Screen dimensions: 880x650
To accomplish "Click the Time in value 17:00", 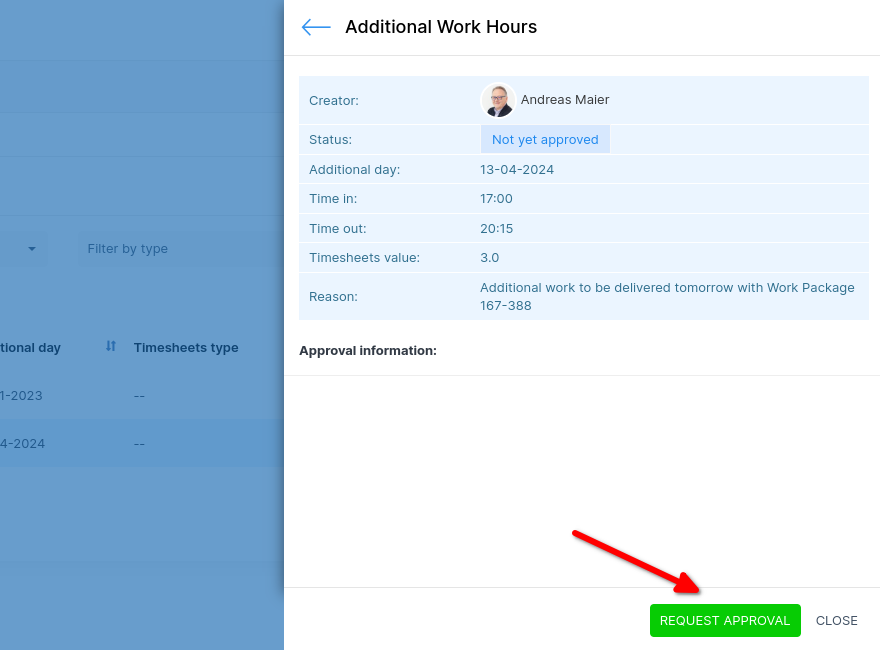I will [x=497, y=199].
